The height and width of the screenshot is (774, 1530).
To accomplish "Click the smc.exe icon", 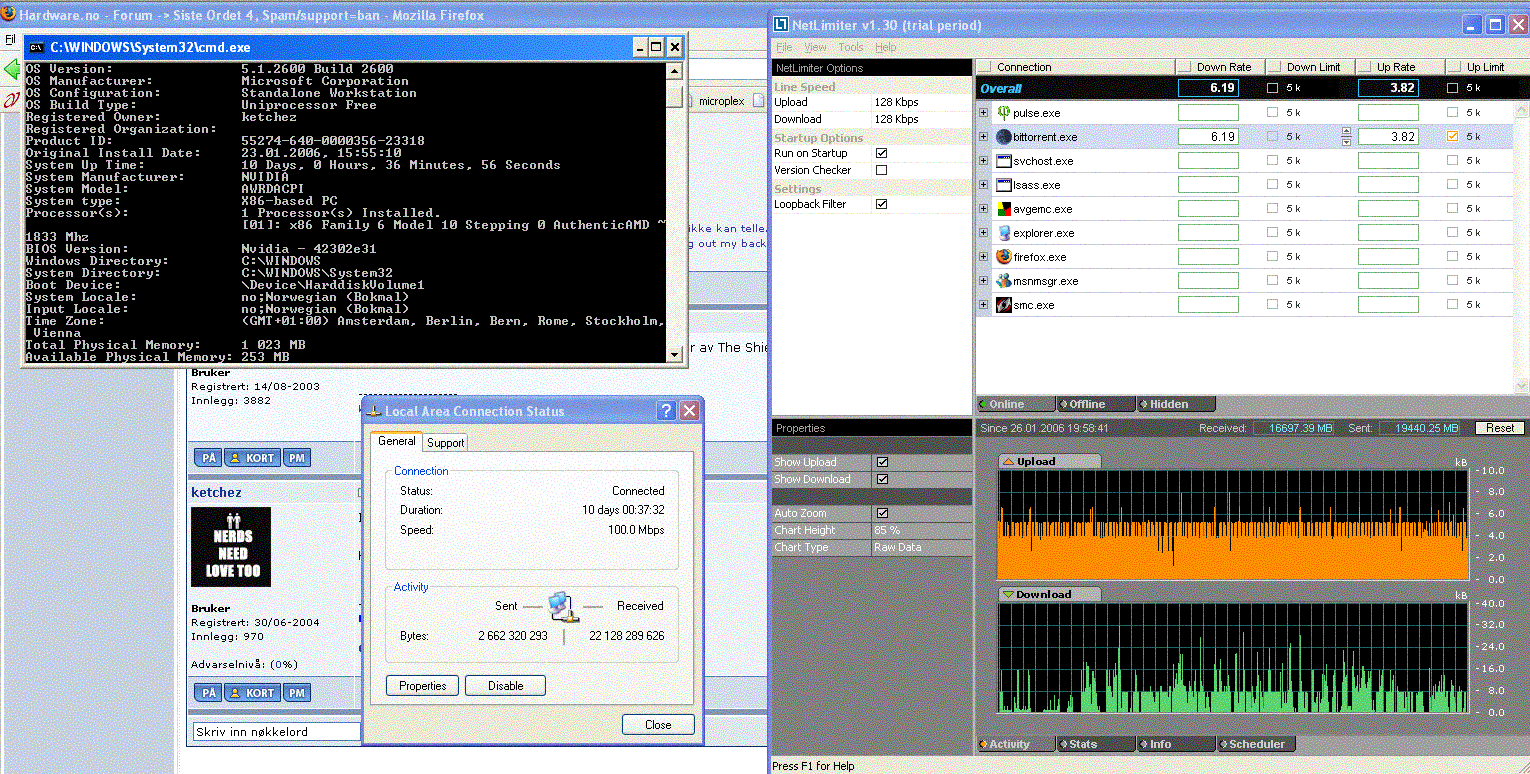I will pyautogui.click(x=1004, y=305).
